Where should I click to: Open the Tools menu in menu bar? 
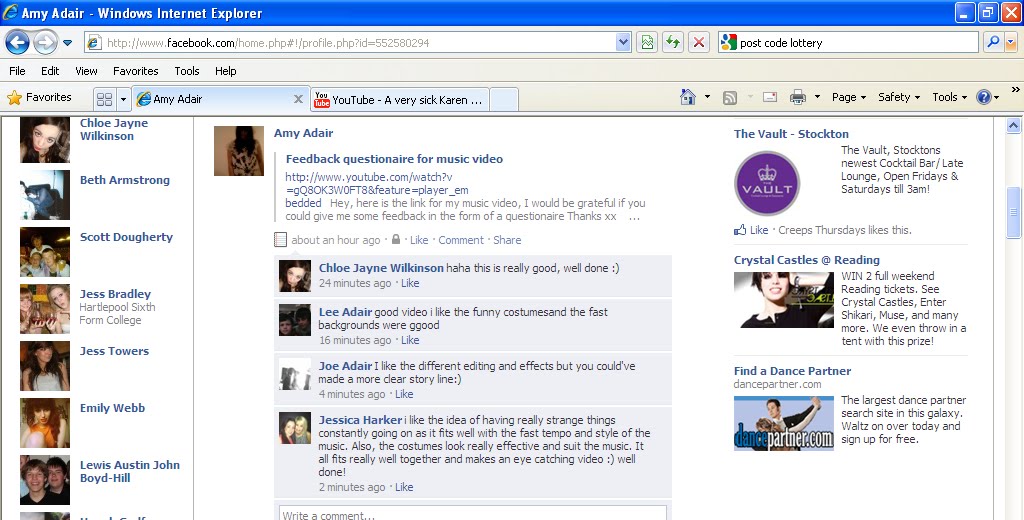pos(187,71)
